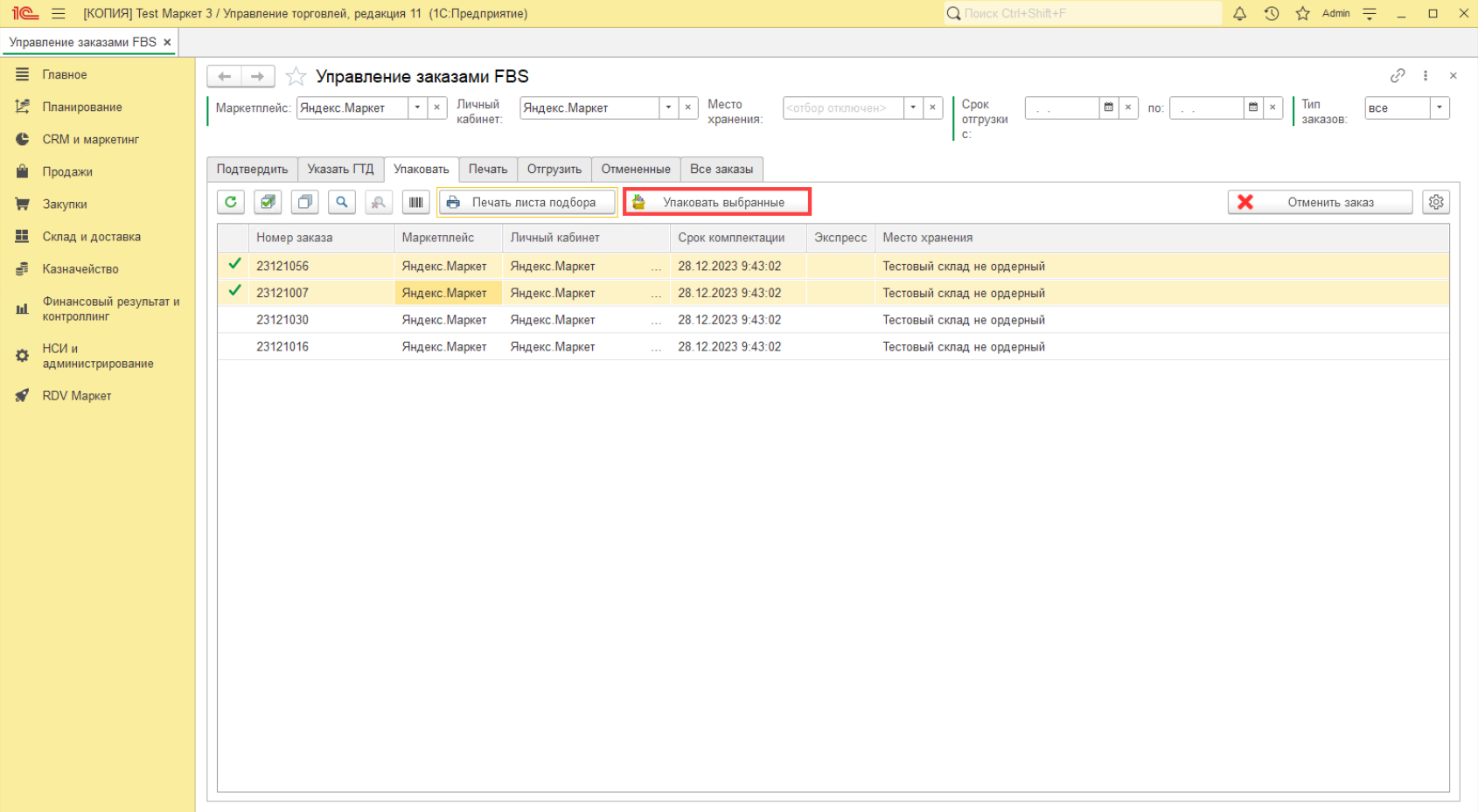
Task: Open notifications bell icon
Action: tap(1239, 13)
